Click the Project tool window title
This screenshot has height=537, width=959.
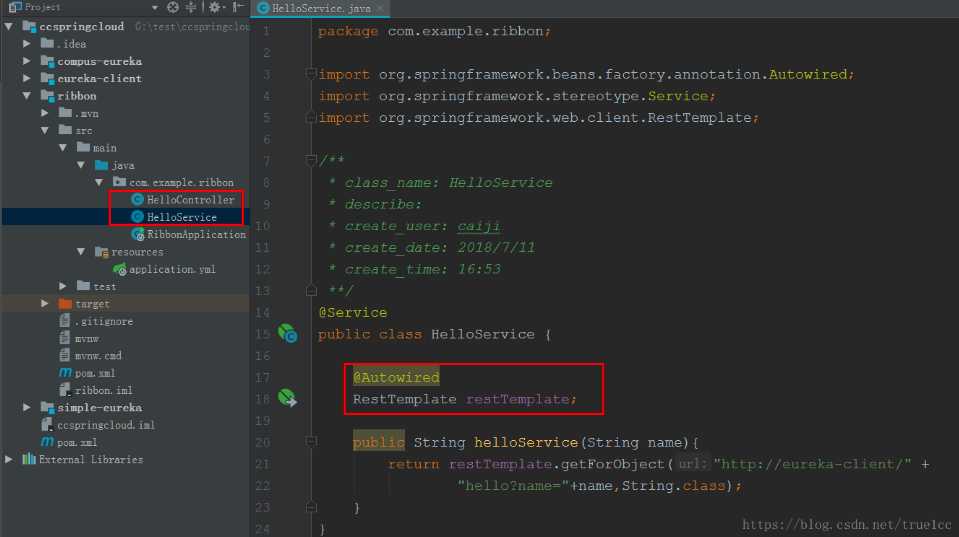[42, 7]
